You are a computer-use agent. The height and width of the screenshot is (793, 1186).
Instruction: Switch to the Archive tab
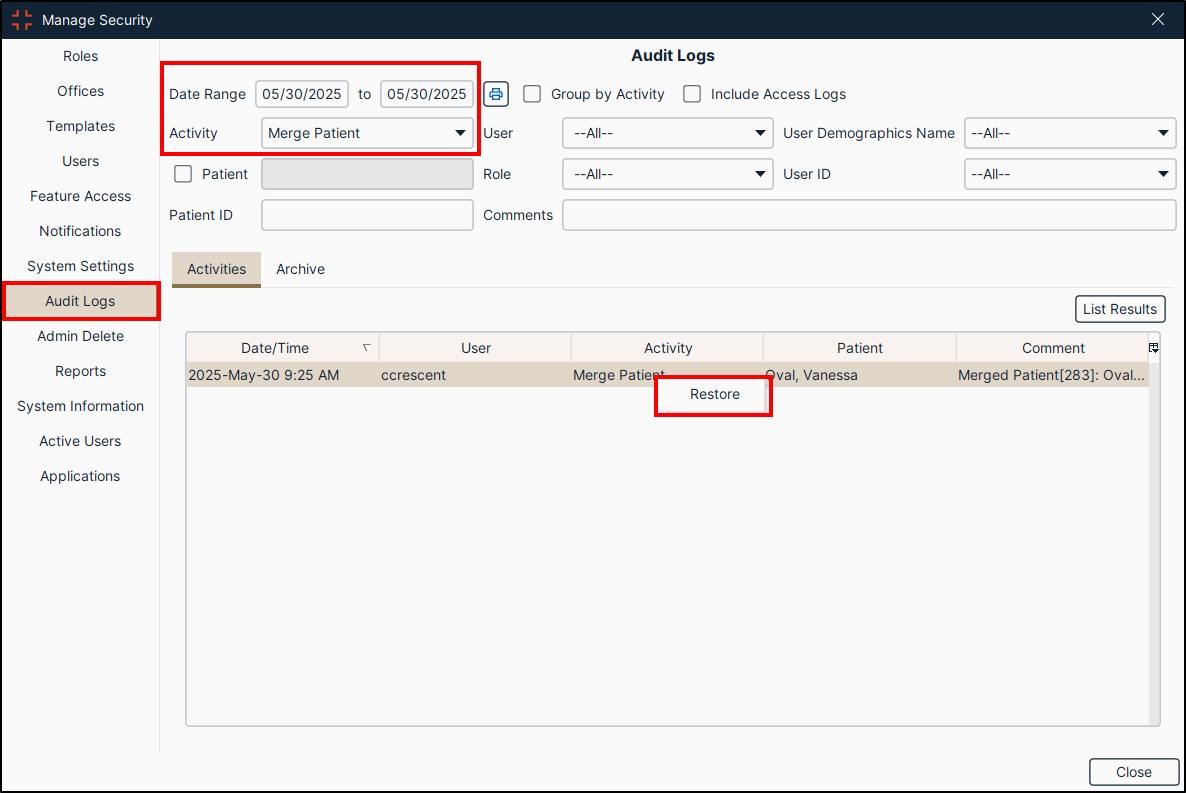(300, 268)
